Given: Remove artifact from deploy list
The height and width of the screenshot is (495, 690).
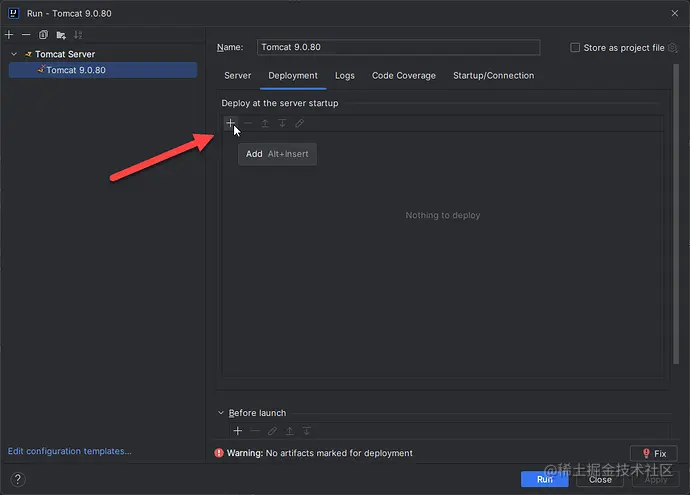Looking at the screenshot, I should pos(248,123).
